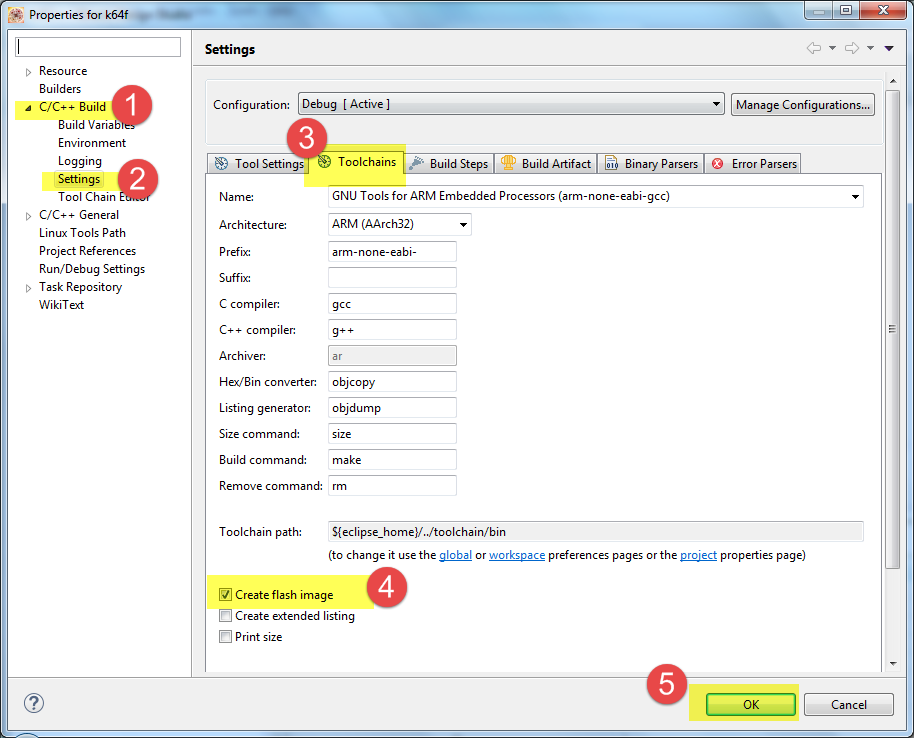This screenshot has width=914, height=738.
Task: Expand the Task Repository tree node
Action: coord(28,288)
